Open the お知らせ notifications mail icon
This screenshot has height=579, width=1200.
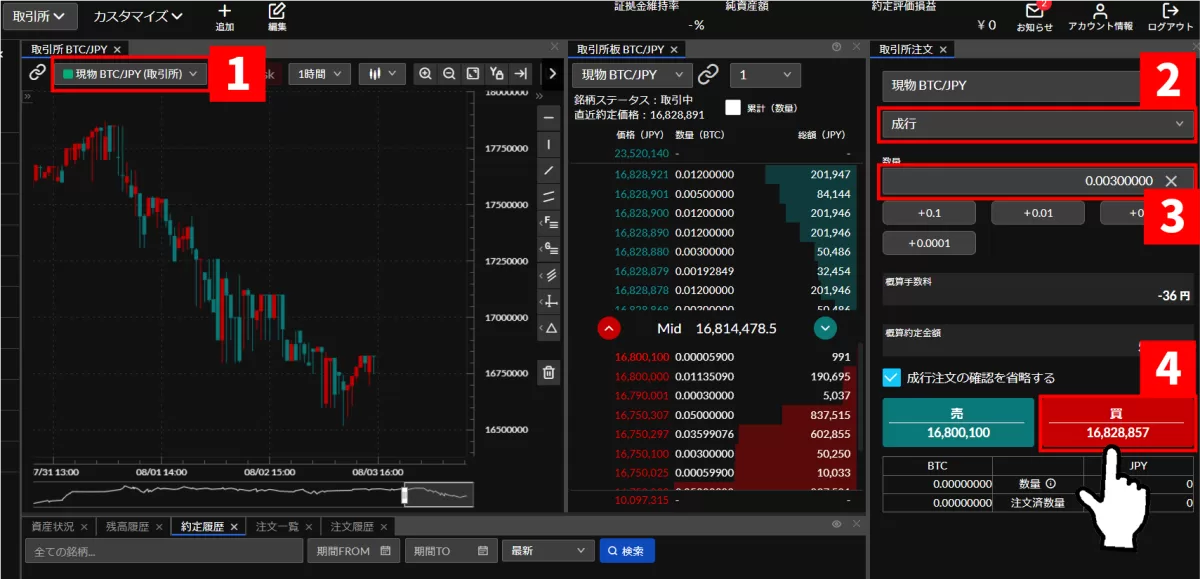pyautogui.click(x=1034, y=12)
